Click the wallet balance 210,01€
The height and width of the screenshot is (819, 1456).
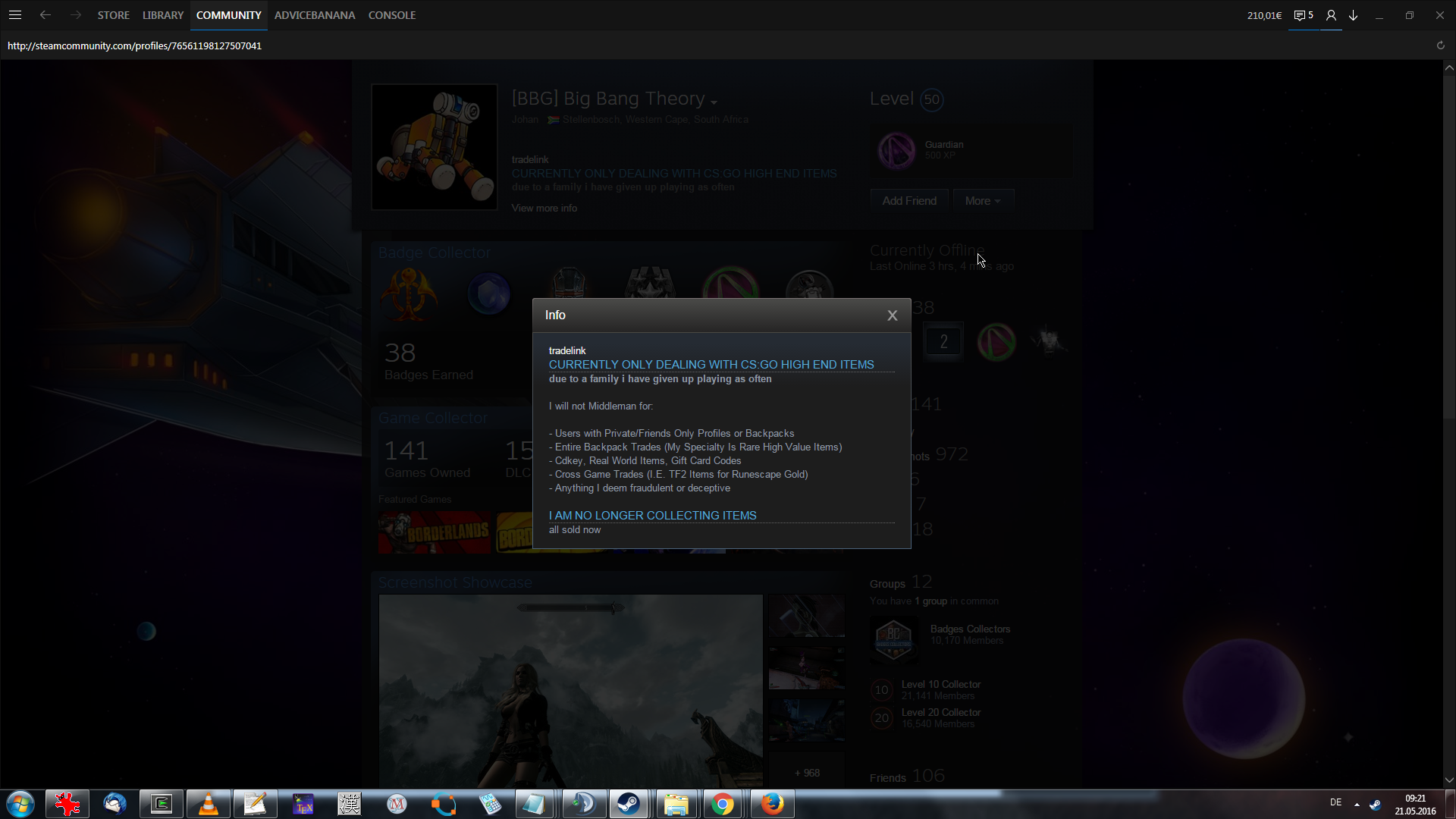pyautogui.click(x=1264, y=15)
